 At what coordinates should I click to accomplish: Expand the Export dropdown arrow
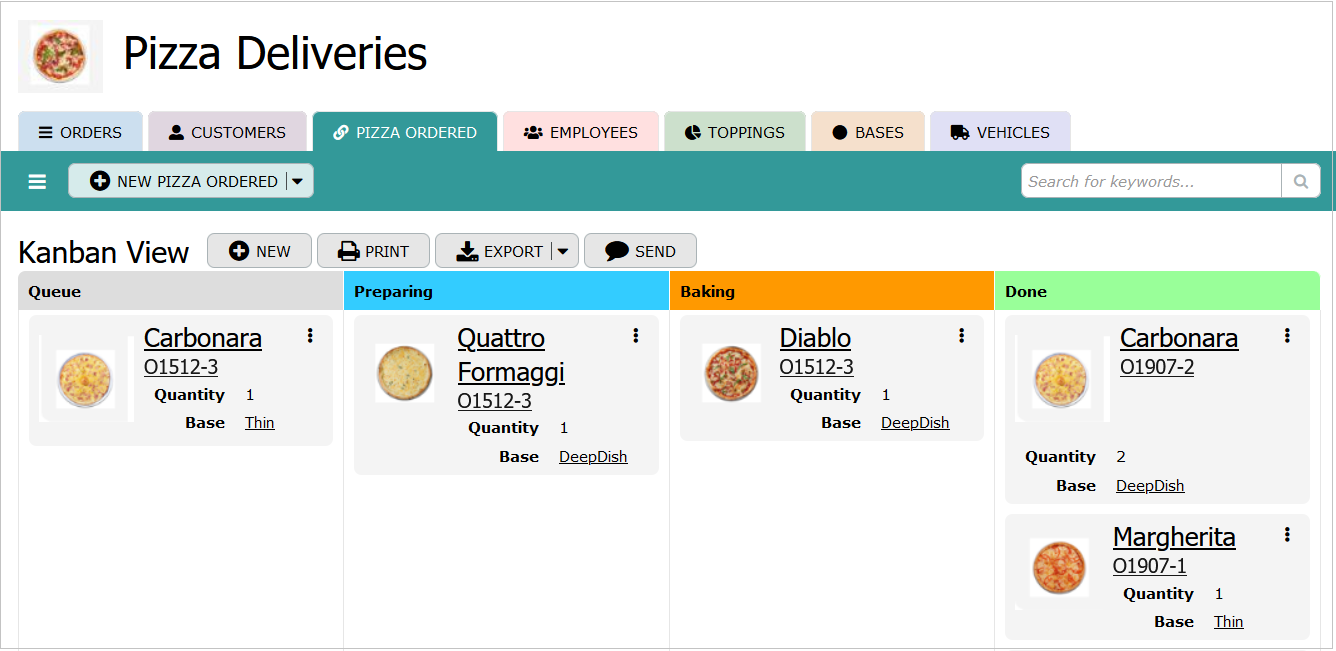[x=563, y=251]
